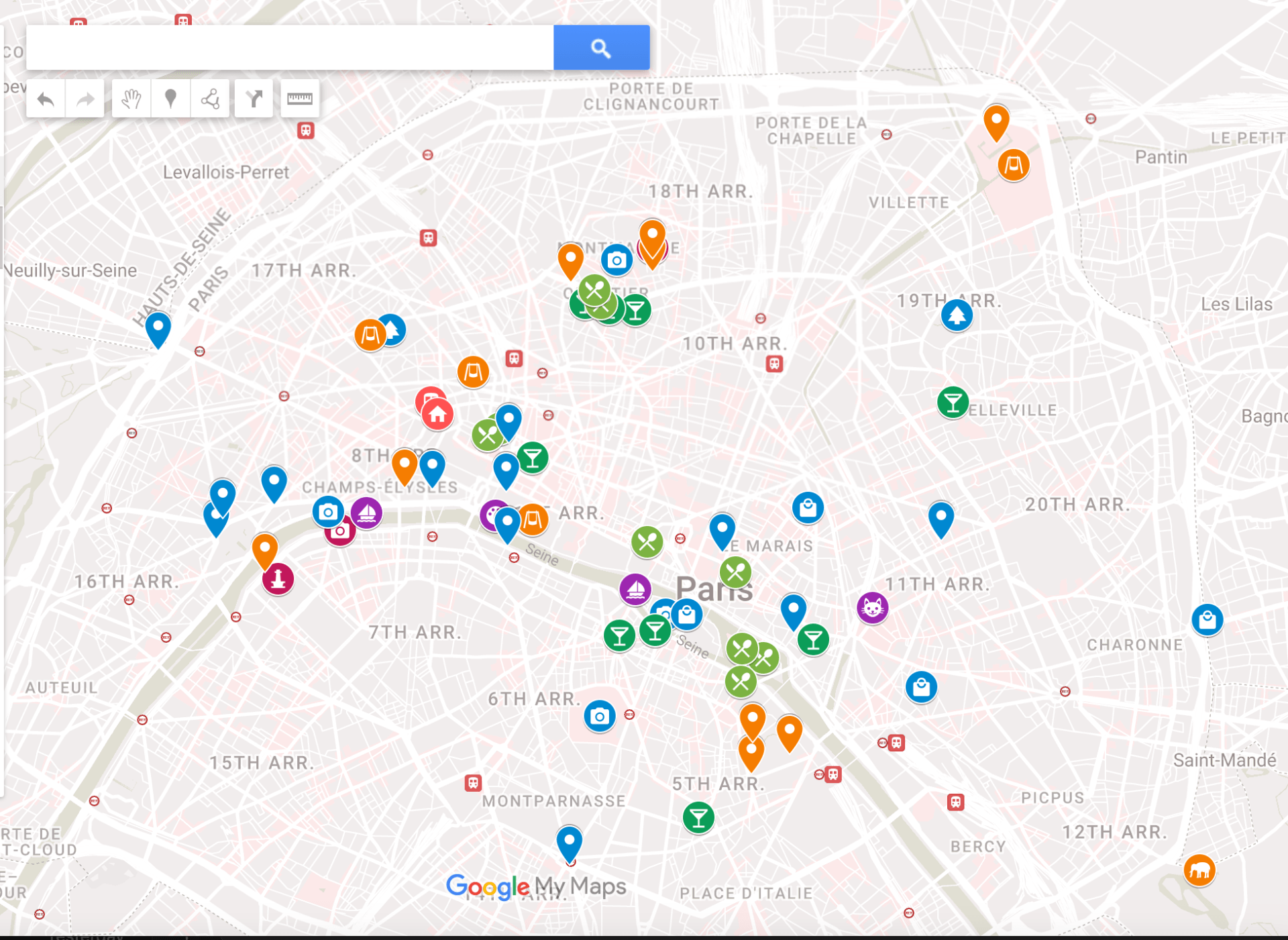Click the orange elephant zoo marker
Viewport: 1288px width, 940px height.
(1199, 870)
